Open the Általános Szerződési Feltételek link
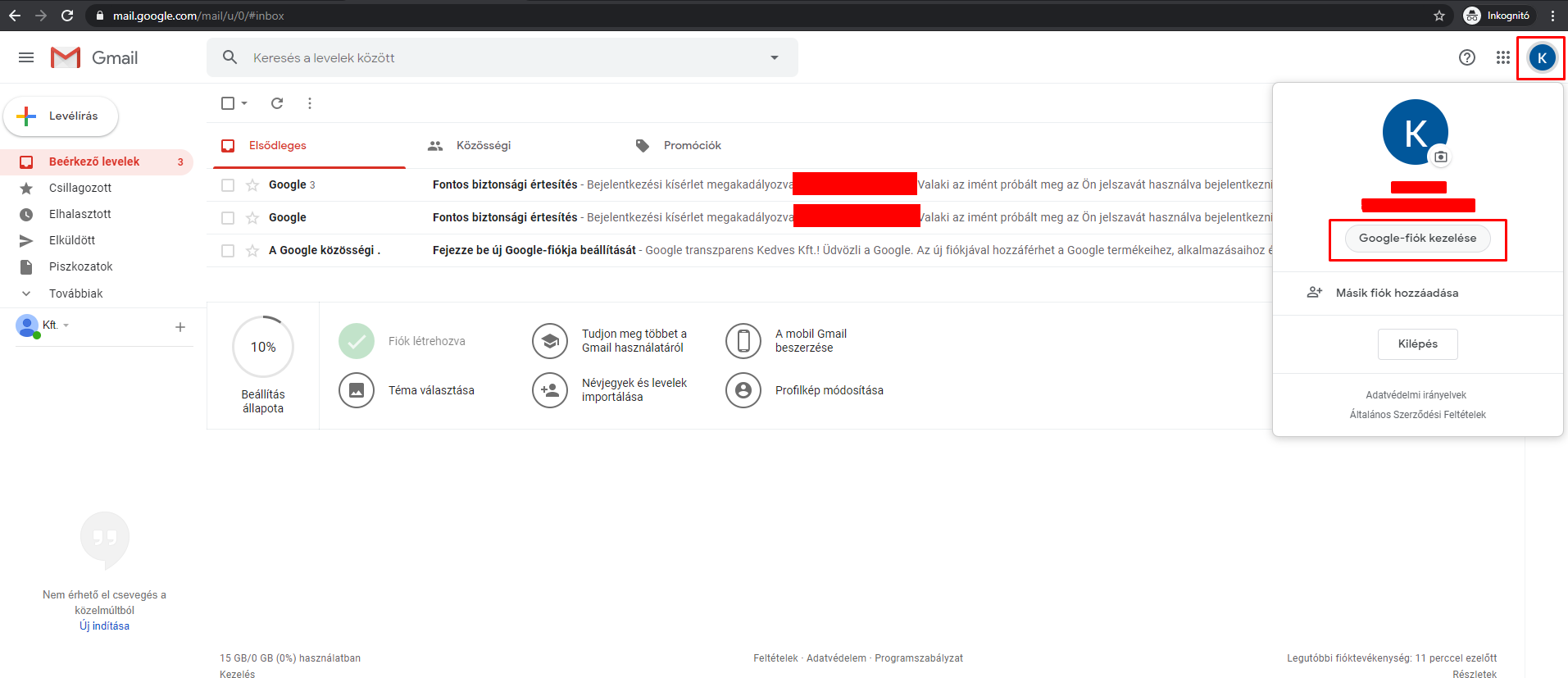The width and height of the screenshot is (1568, 678). tap(1418, 415)
